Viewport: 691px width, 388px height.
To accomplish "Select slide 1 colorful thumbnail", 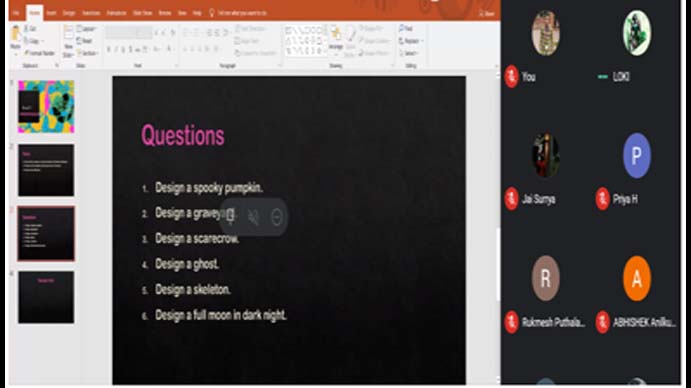I will [x=46, y=106].
